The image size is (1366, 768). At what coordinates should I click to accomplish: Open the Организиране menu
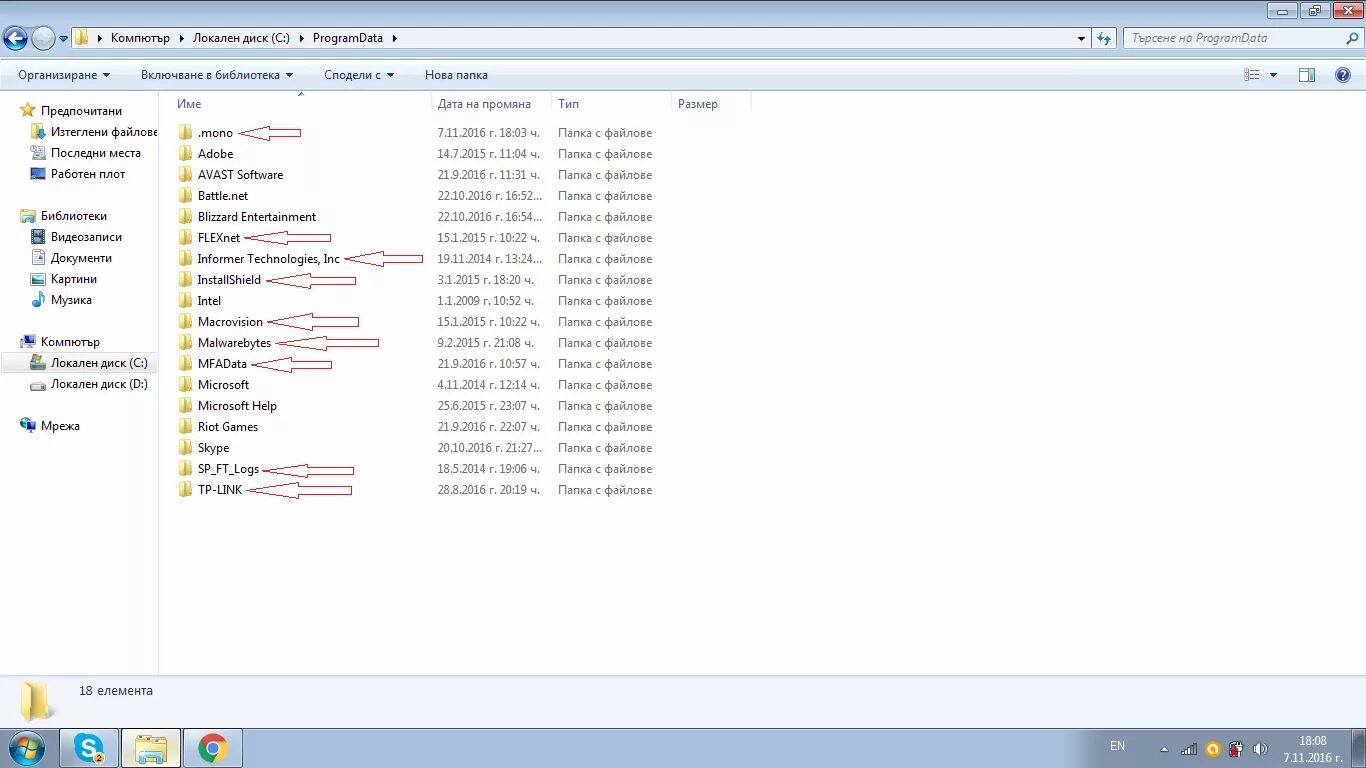(64, 75)
